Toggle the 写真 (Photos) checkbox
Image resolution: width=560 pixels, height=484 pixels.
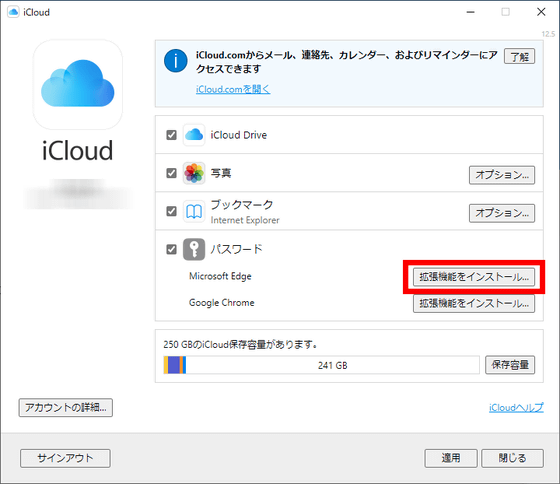pos(171,173)
